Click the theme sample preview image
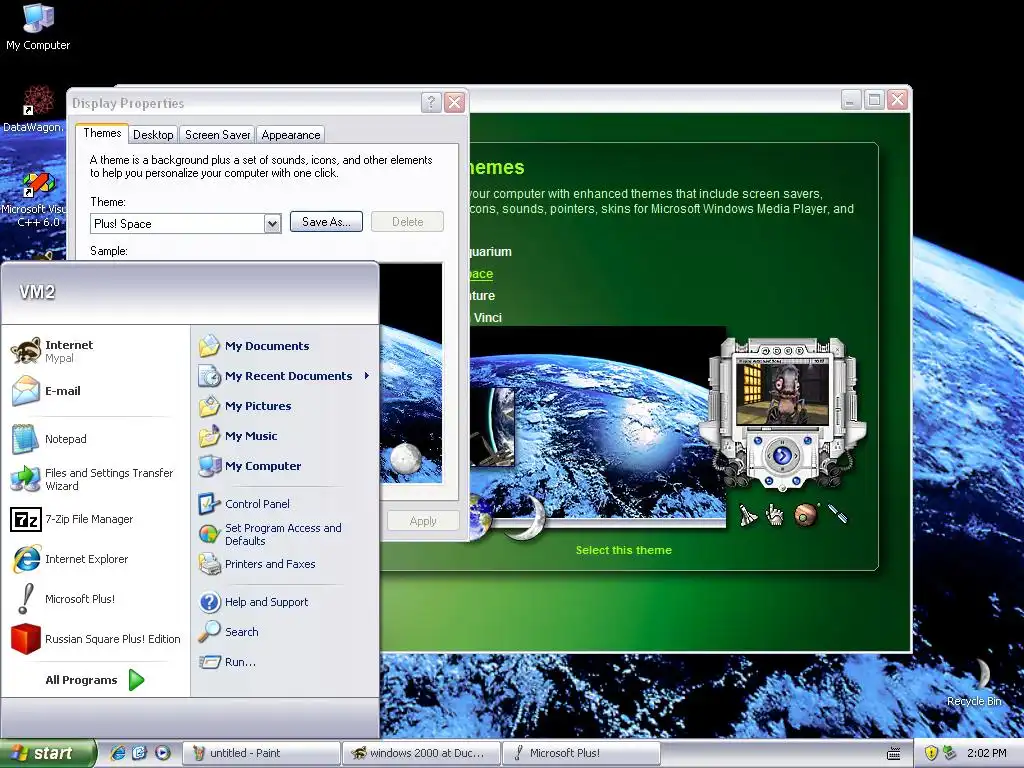 pos(411,374)
